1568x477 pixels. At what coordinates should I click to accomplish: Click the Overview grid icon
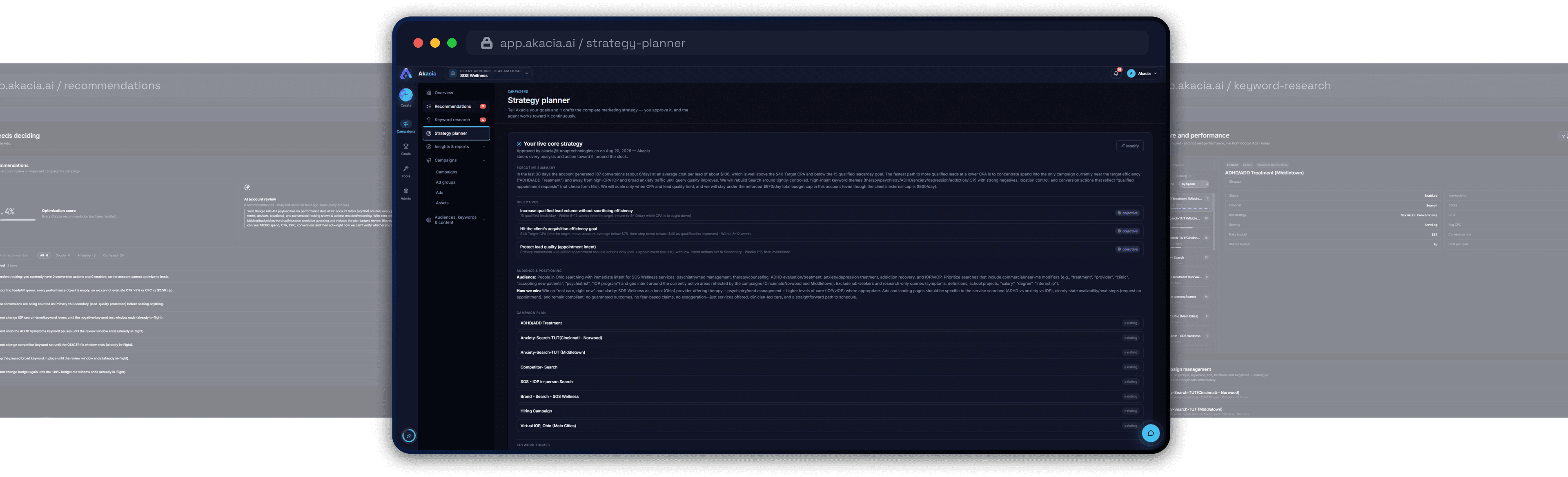click(x=428, y=93)
